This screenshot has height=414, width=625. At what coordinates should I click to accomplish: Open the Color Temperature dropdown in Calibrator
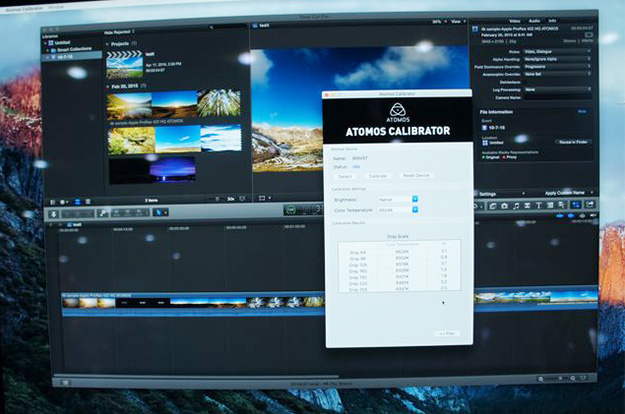(398, 210)
